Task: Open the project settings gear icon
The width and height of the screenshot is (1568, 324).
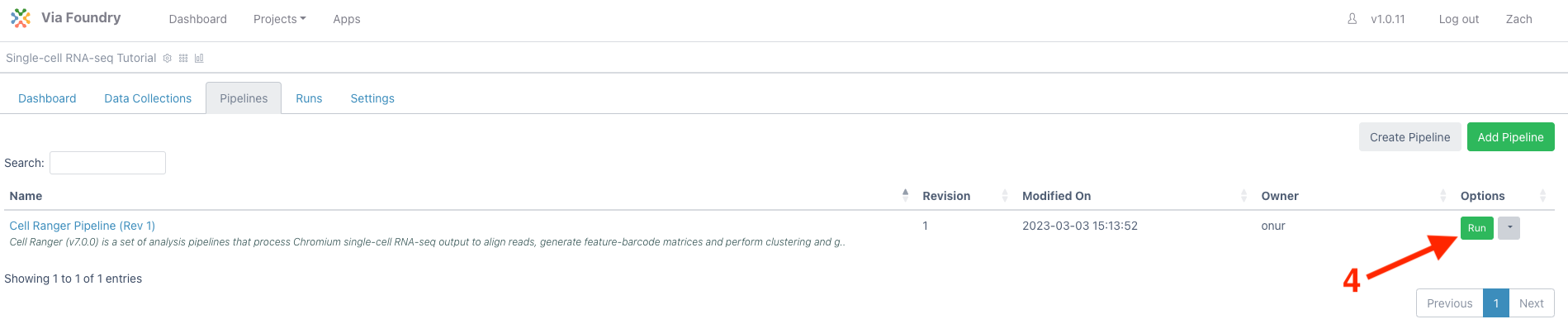Action: click(x=168, y=59)
